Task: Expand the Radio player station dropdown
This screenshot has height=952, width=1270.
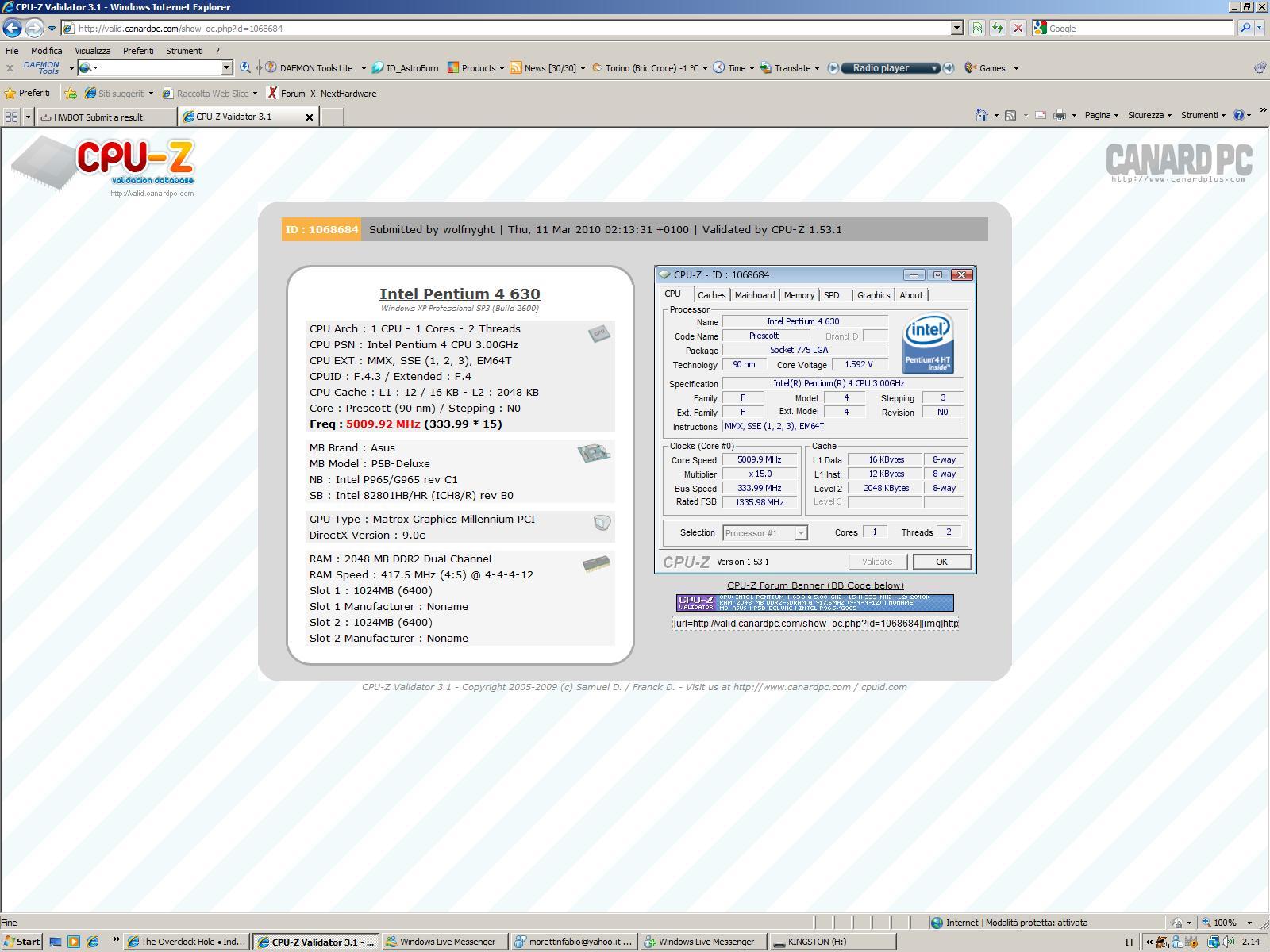Action: [x=934, y=68]
